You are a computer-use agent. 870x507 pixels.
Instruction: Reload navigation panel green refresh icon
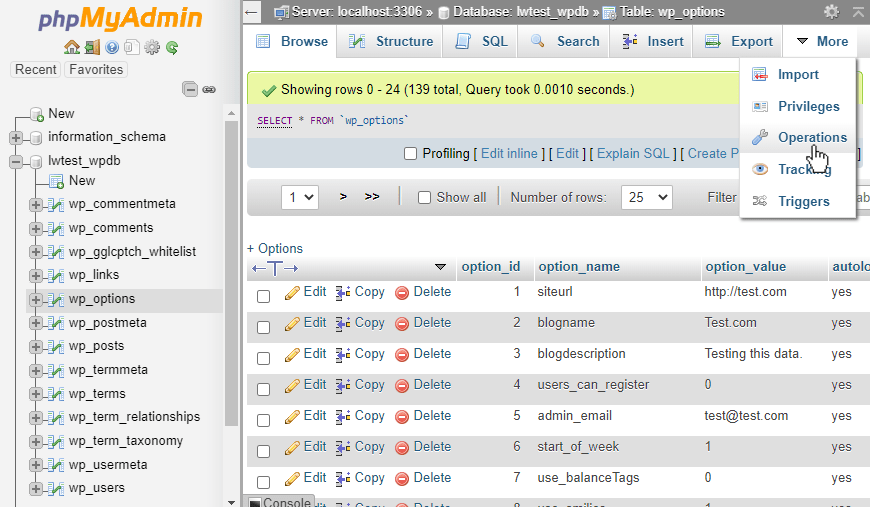pyautogui.click(x=172, y=48)
